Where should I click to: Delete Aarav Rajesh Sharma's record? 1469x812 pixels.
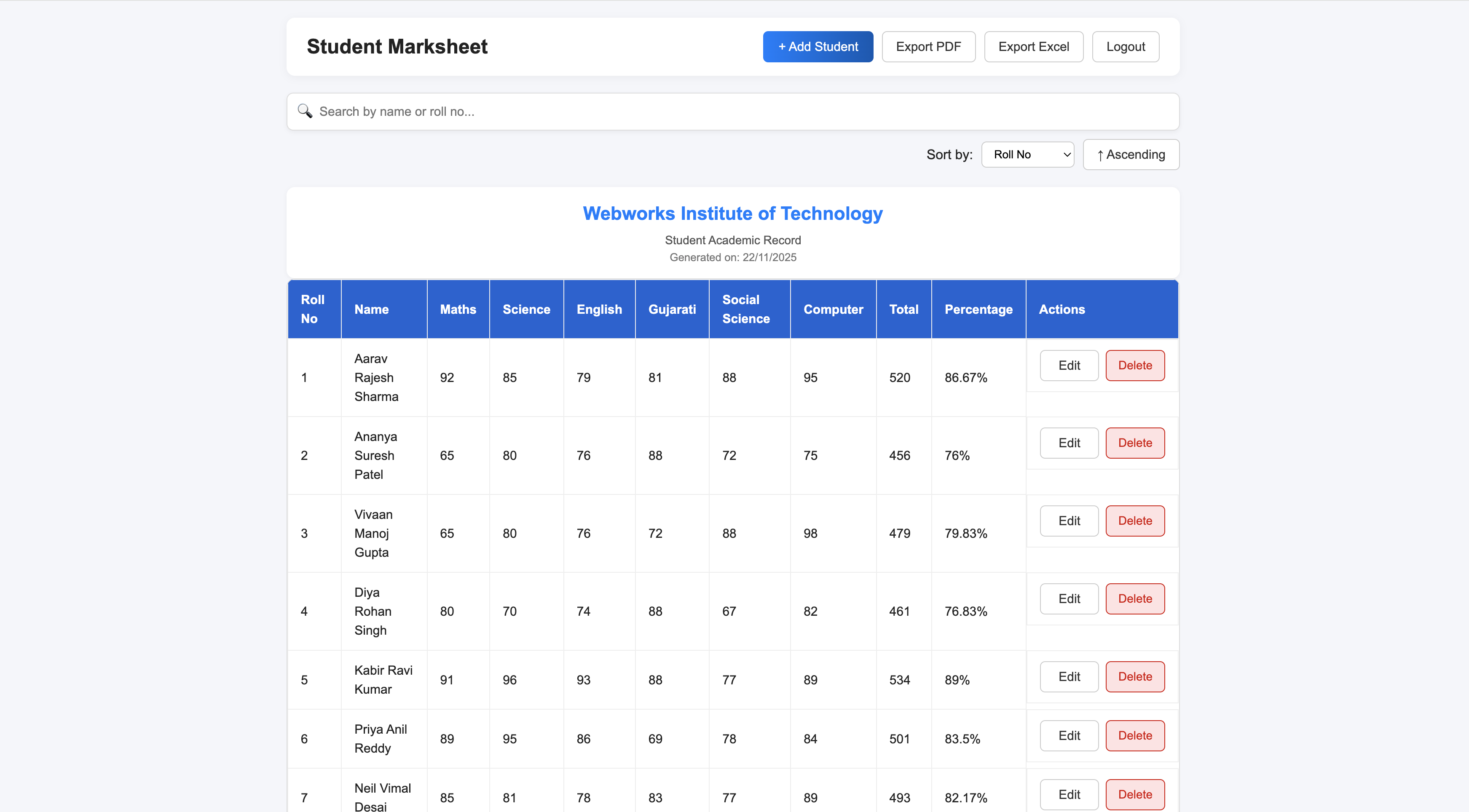click(1135, 365)
